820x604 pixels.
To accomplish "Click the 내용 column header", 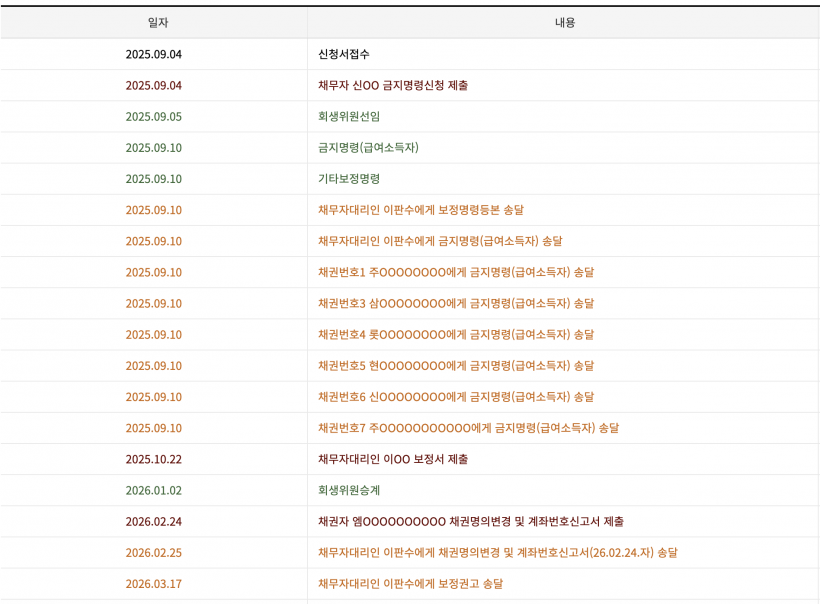I will coord(565,22).
